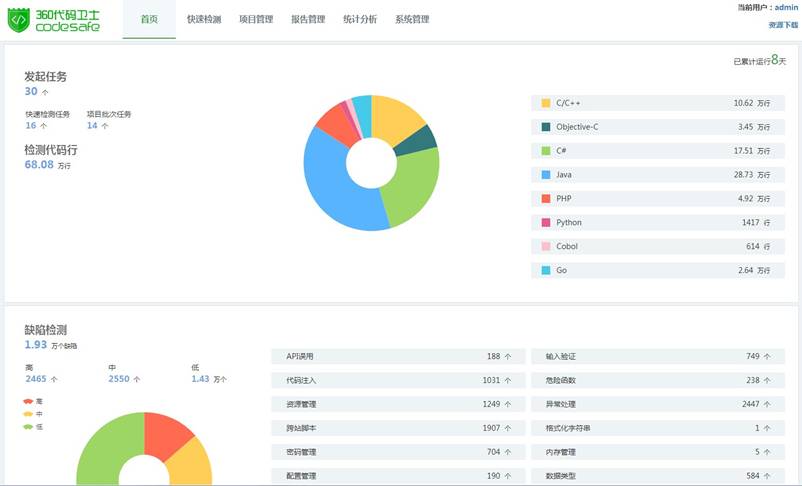Open the 资源下载 link
Screen dimensions: 802x486
tap(783, 25)
